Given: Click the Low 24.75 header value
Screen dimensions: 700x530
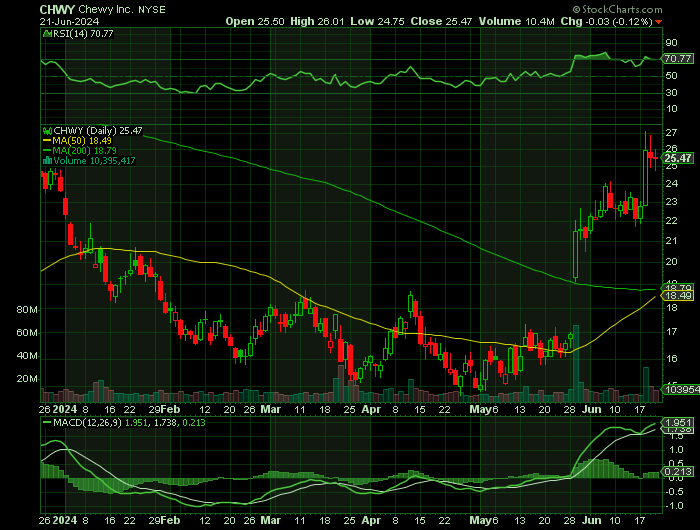Looking at the screenshot, I should pos(377,21).
